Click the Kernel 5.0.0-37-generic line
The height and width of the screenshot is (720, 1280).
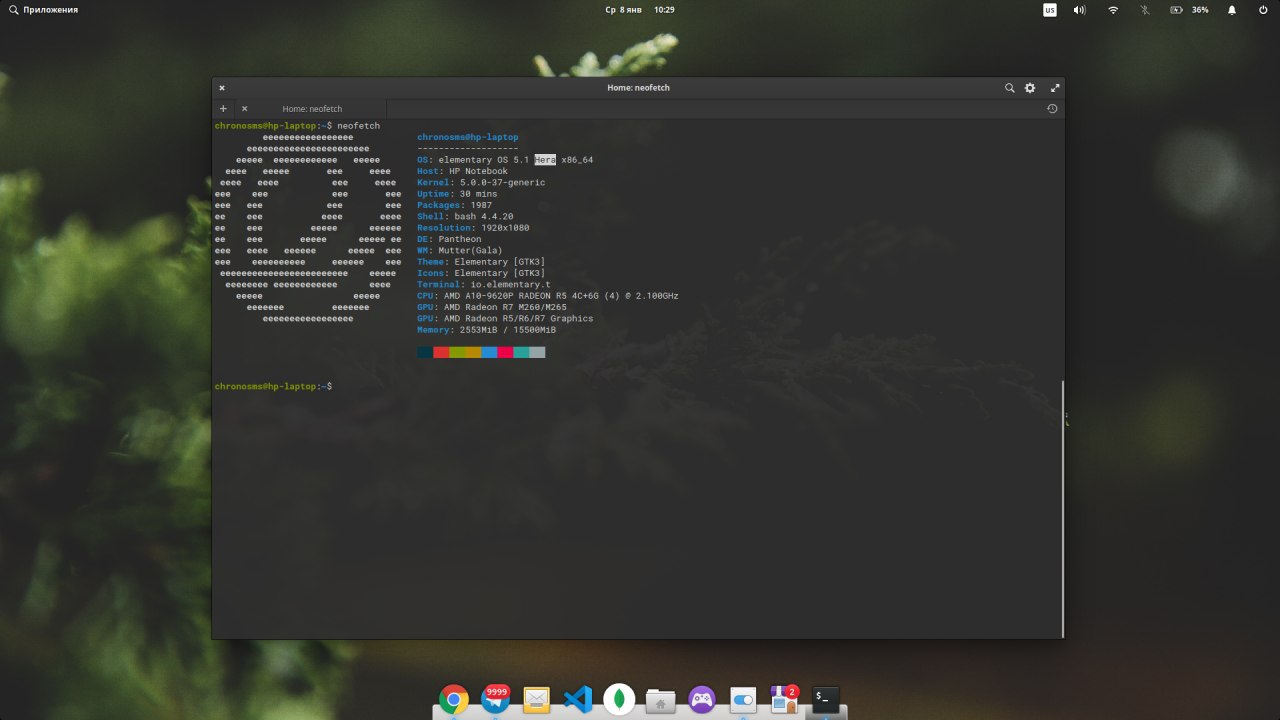(481, 183)
